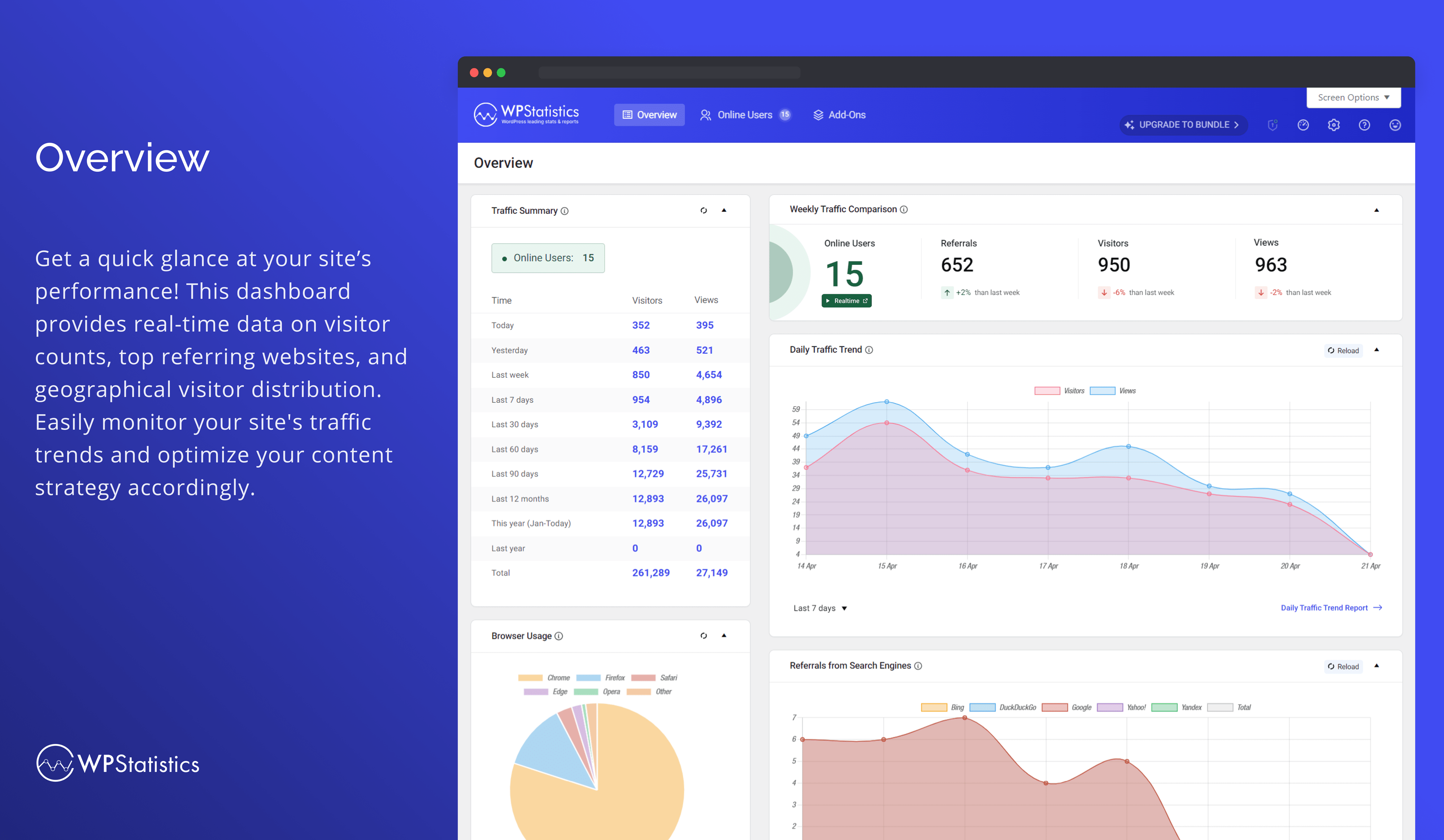The height and width of the screenshot is (840, 1444).
Task: Click the Online Users: 15 green badge
Action: pos(548,258)
